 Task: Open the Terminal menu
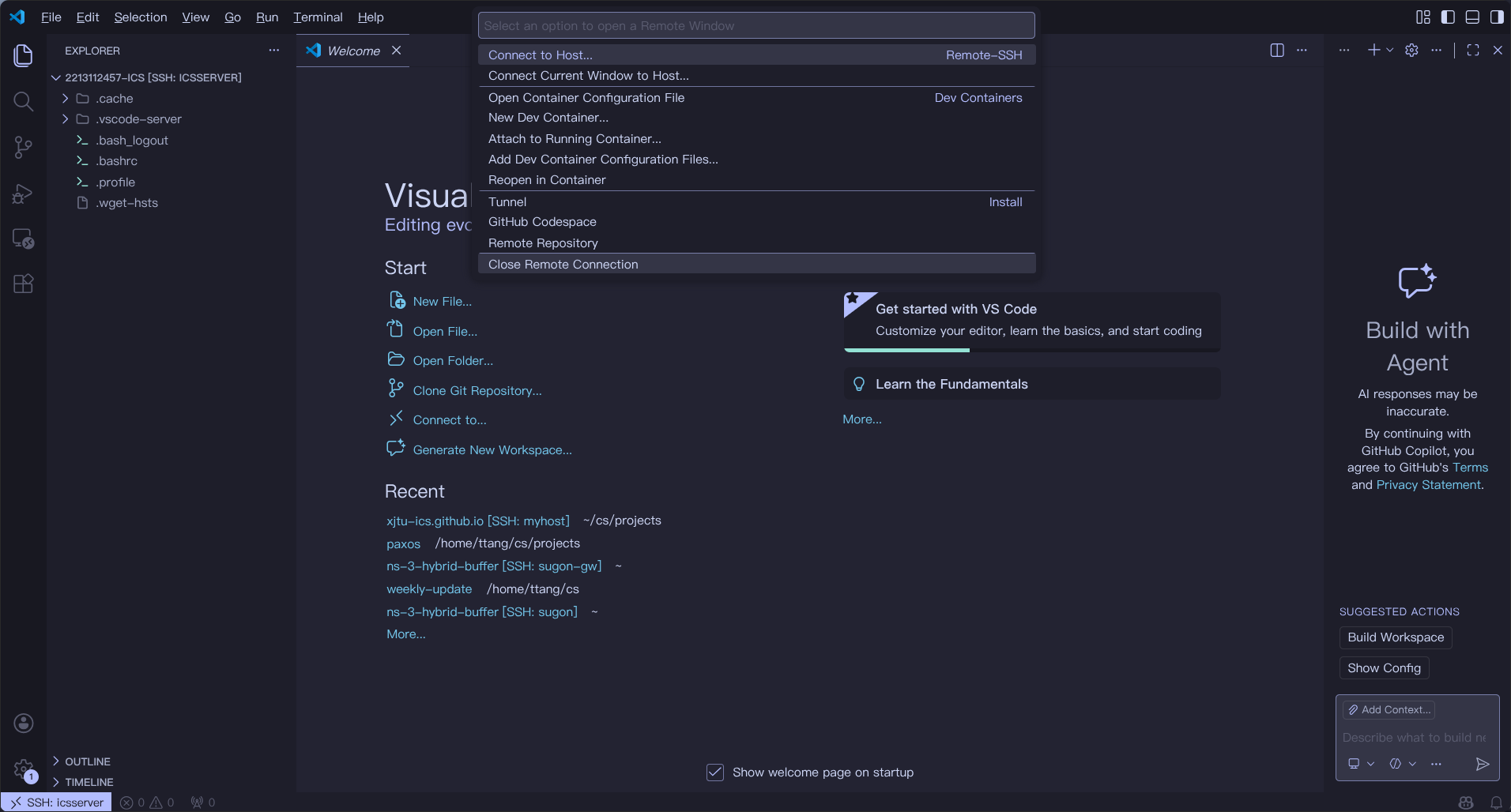[x=318, y=17]
